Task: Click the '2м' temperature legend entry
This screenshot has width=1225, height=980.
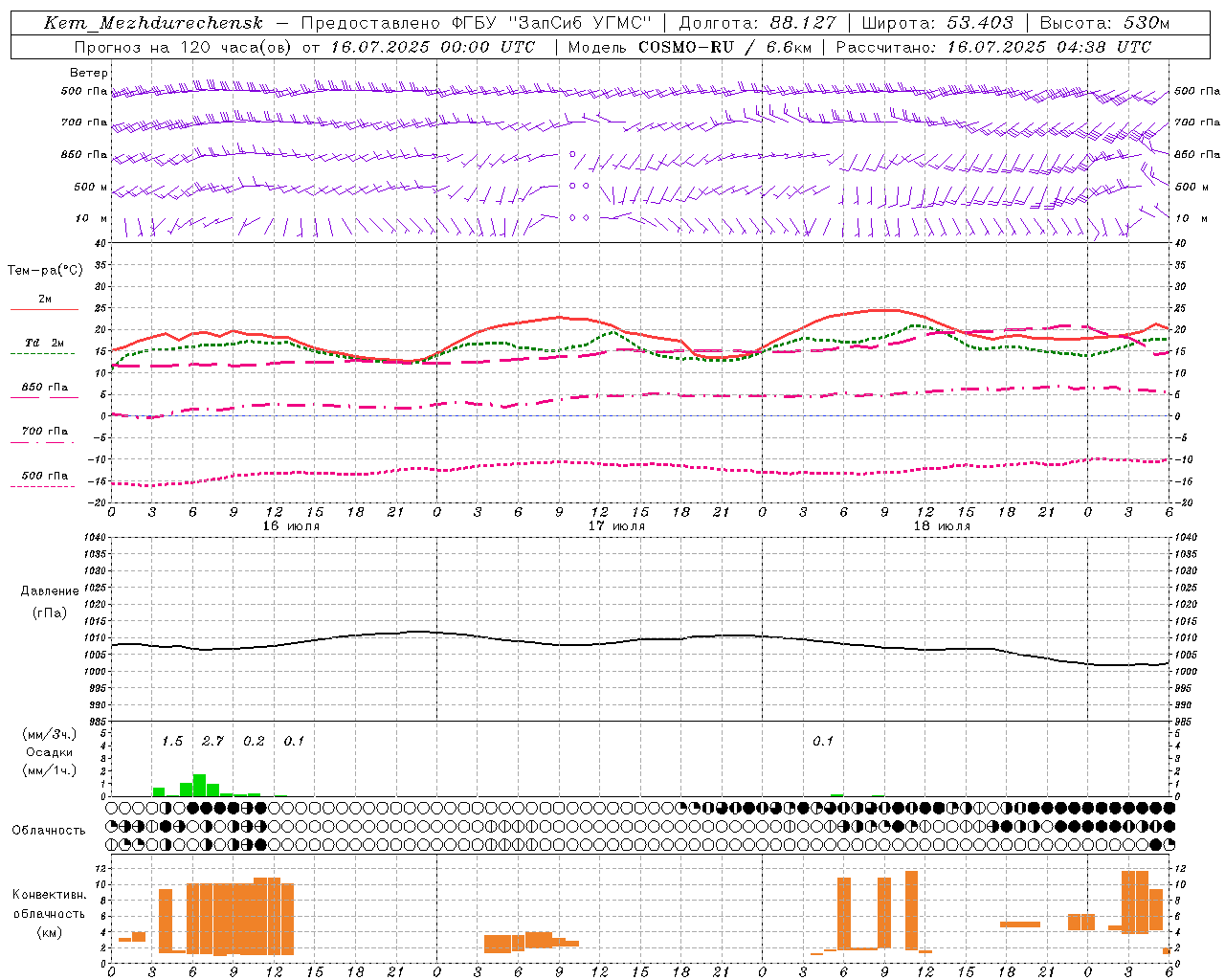Action: [45, 299]
